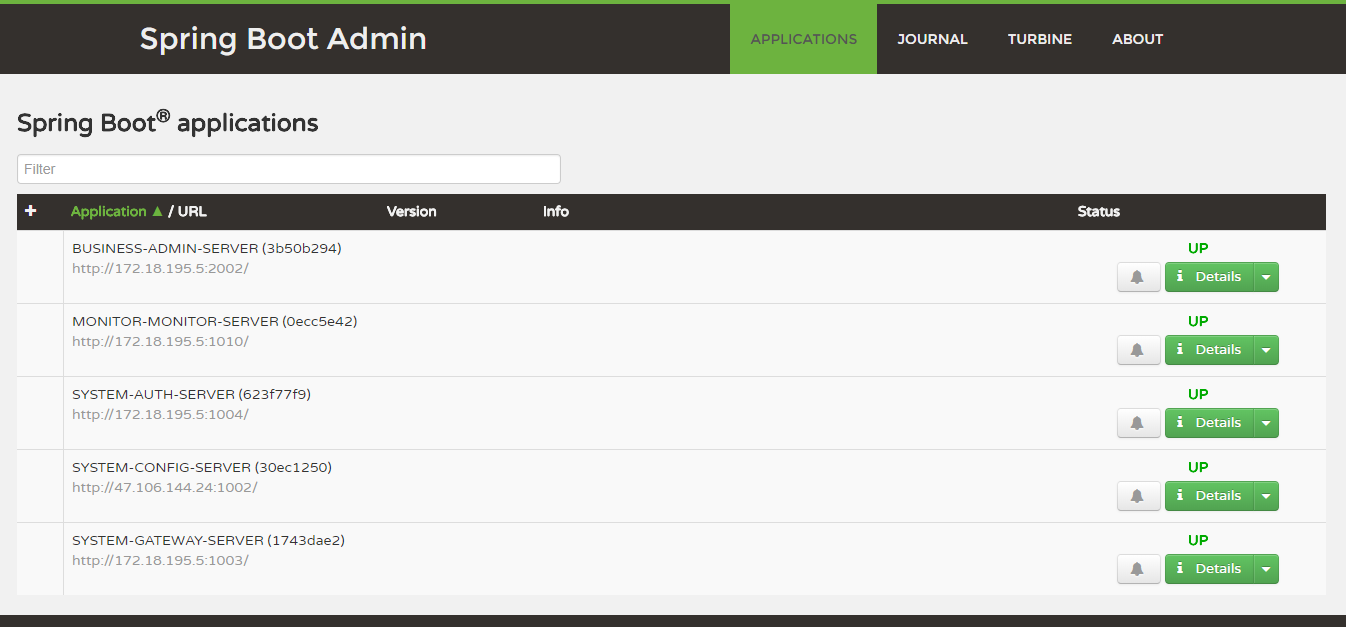1346x627 pixels.
Task: Open Details for MONITOR-MONITOR-SERVER
Action: (x=1209, y=350)
